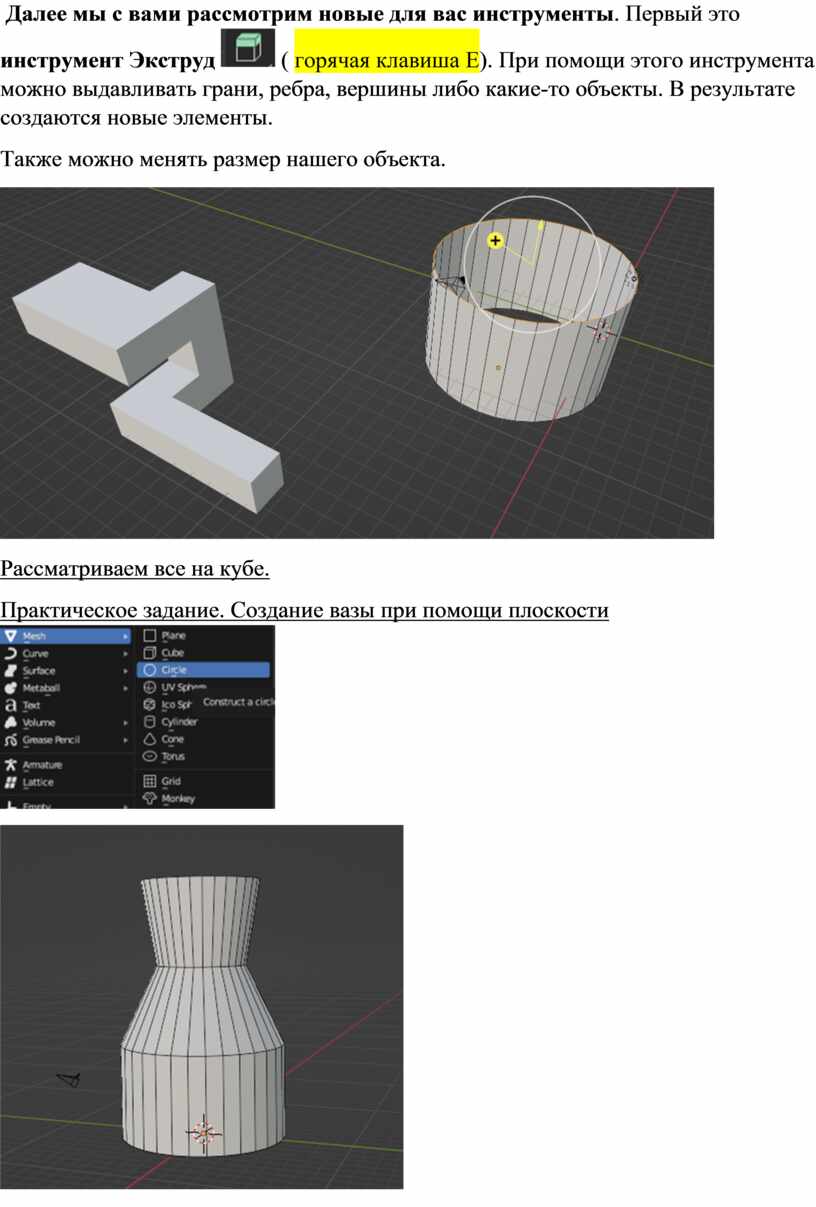Select the Monkey mesh icon
The image size is (816, 1207).
[x=149, y=799]
